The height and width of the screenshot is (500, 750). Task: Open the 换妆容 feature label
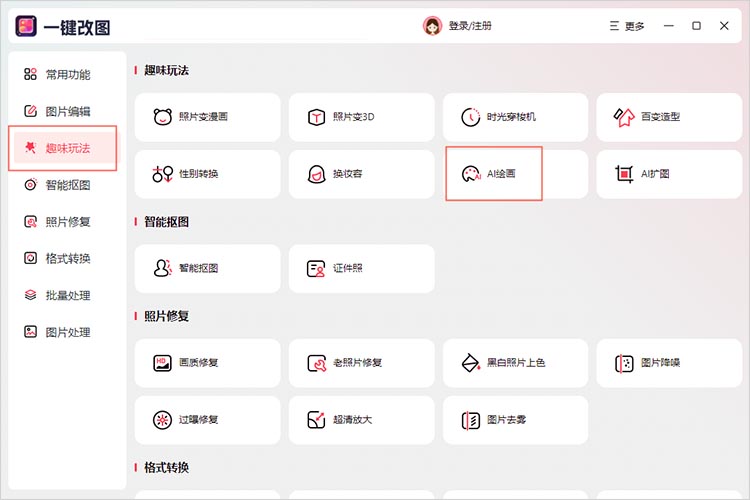coord(348,174)
